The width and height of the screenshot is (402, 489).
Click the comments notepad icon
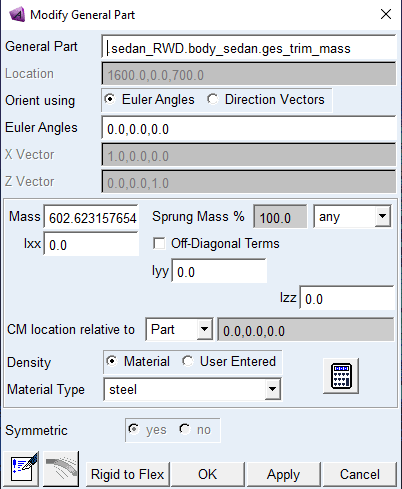tap(21, 469)
